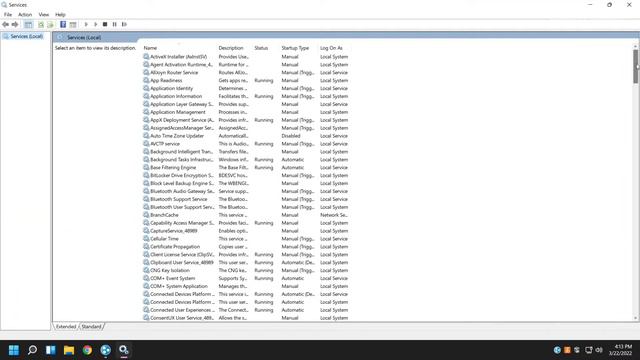Image resolution: width=640 pixels, height=360 pixels.
Task: Click the Pause Service toolbar icon
Action: pos(115,24)
